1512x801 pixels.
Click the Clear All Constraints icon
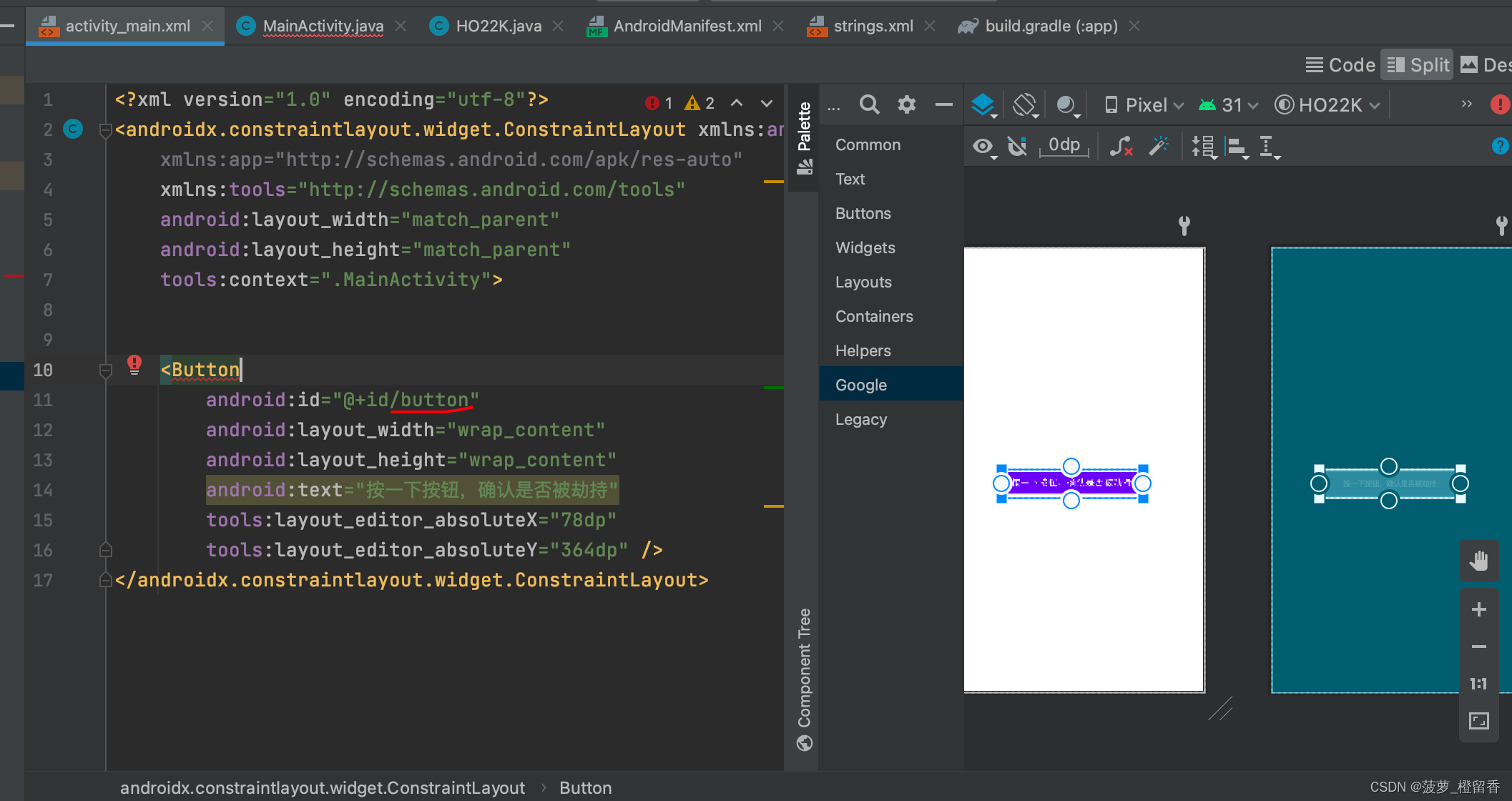[1121, 147]
